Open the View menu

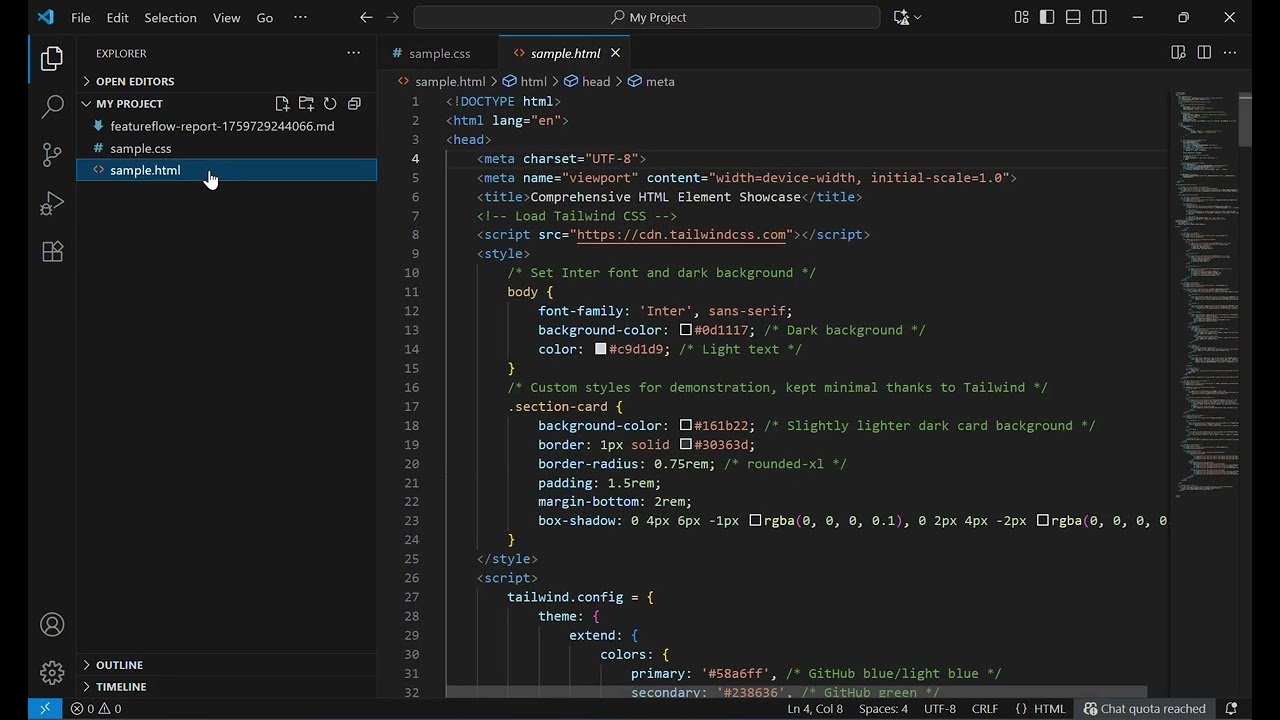coord(227,17)
